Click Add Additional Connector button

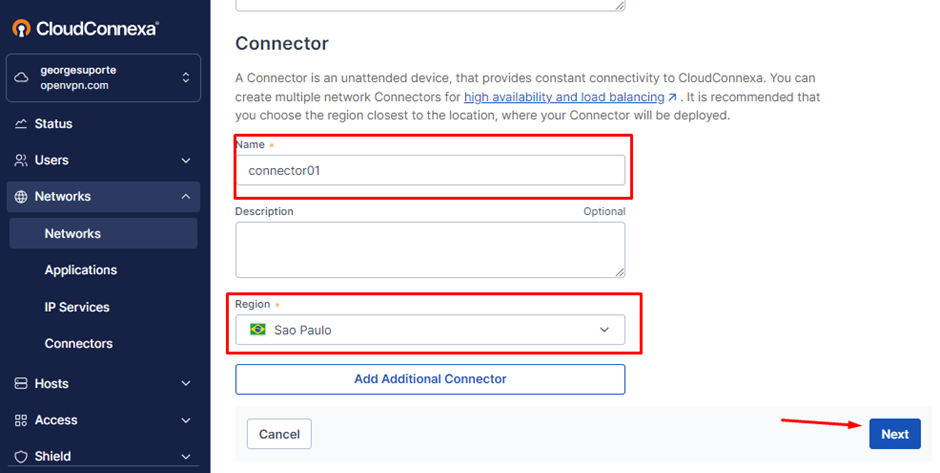[x=430, y=379]
